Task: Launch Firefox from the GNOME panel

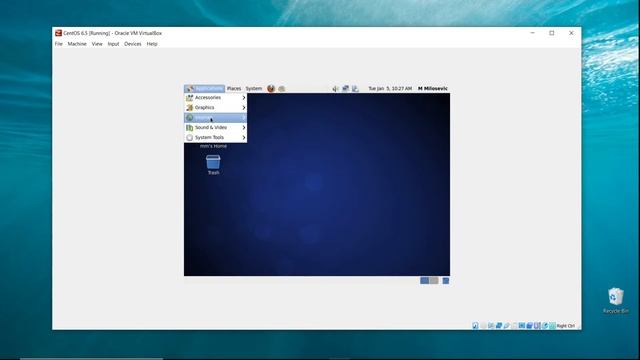Action: point(271,89)
